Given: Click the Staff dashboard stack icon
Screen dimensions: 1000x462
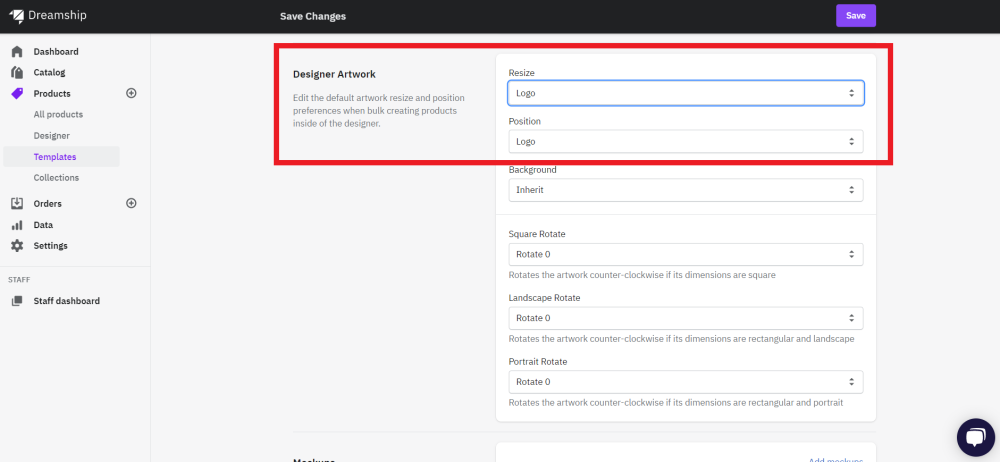Looking at the screenshot, I should pos(17,301).
